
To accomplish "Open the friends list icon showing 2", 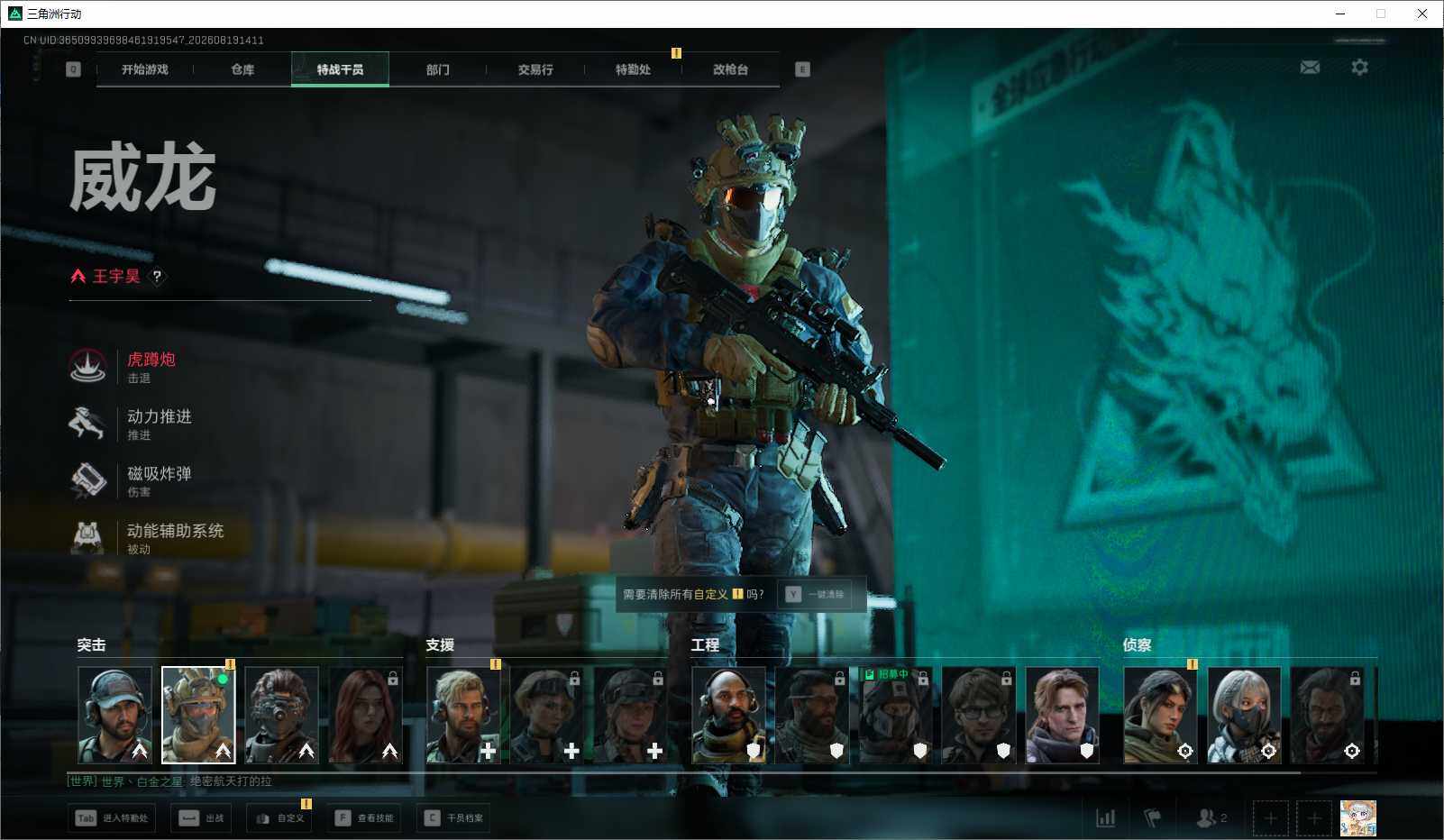I will coord(1211,817).
